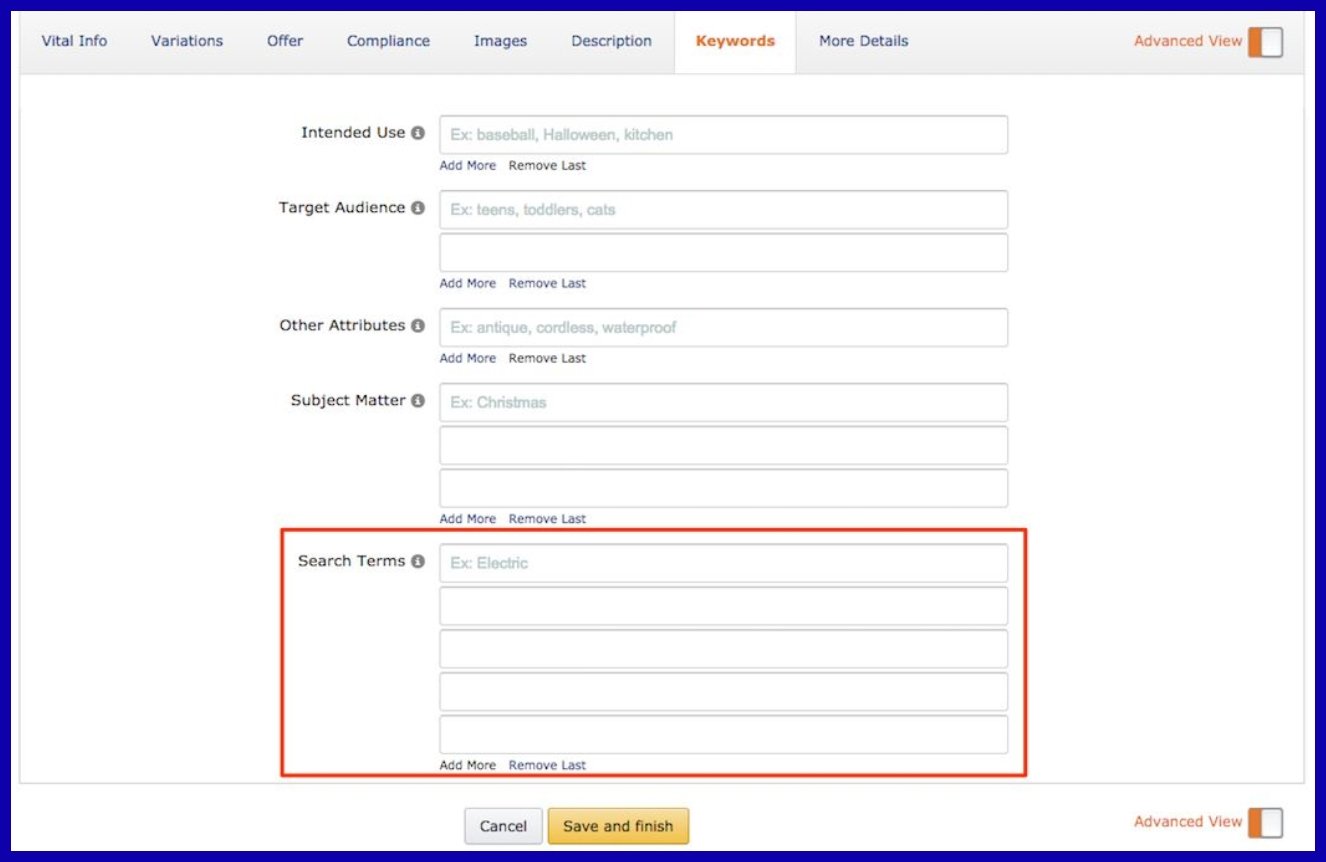Viewport: 1326px width, 862px height.
Task: Click info icon beside Target Audience
Action: pos(418,208)
